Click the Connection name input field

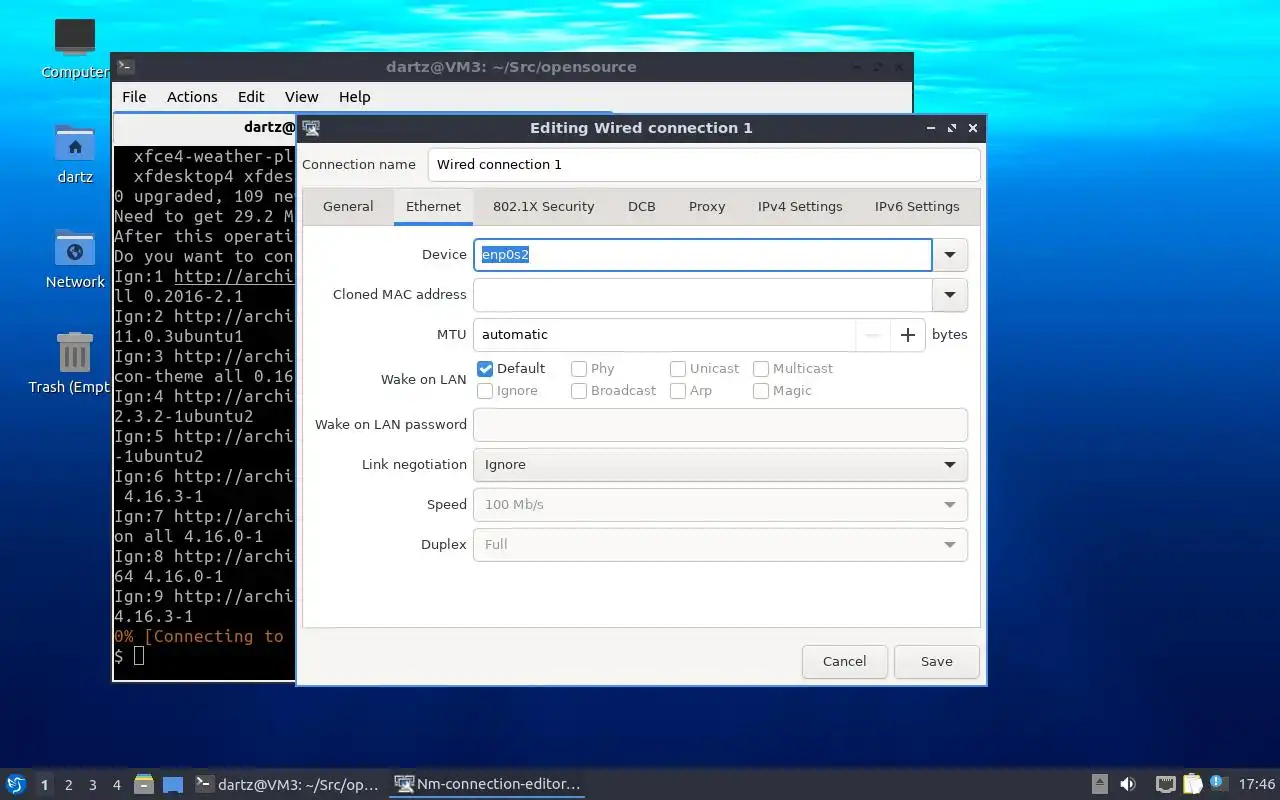704,165
